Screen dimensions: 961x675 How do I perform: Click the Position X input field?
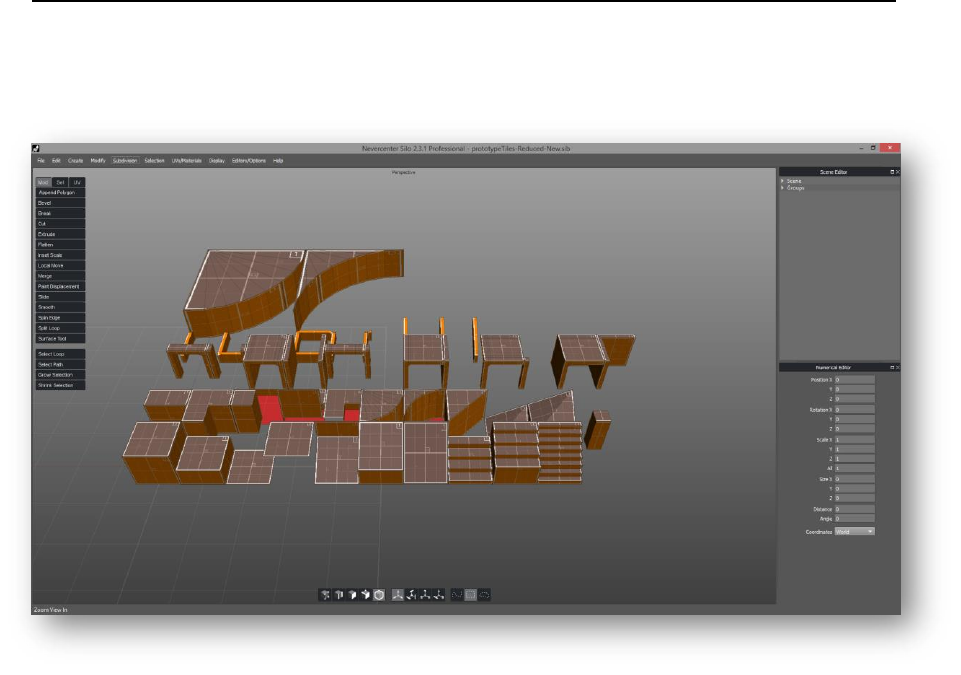click(x=855, y=379)
